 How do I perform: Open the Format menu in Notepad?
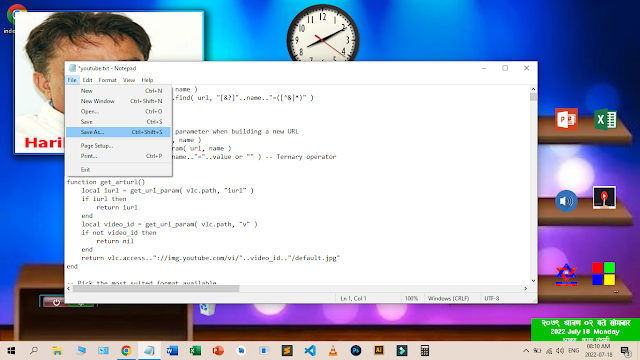pos(107,80)
